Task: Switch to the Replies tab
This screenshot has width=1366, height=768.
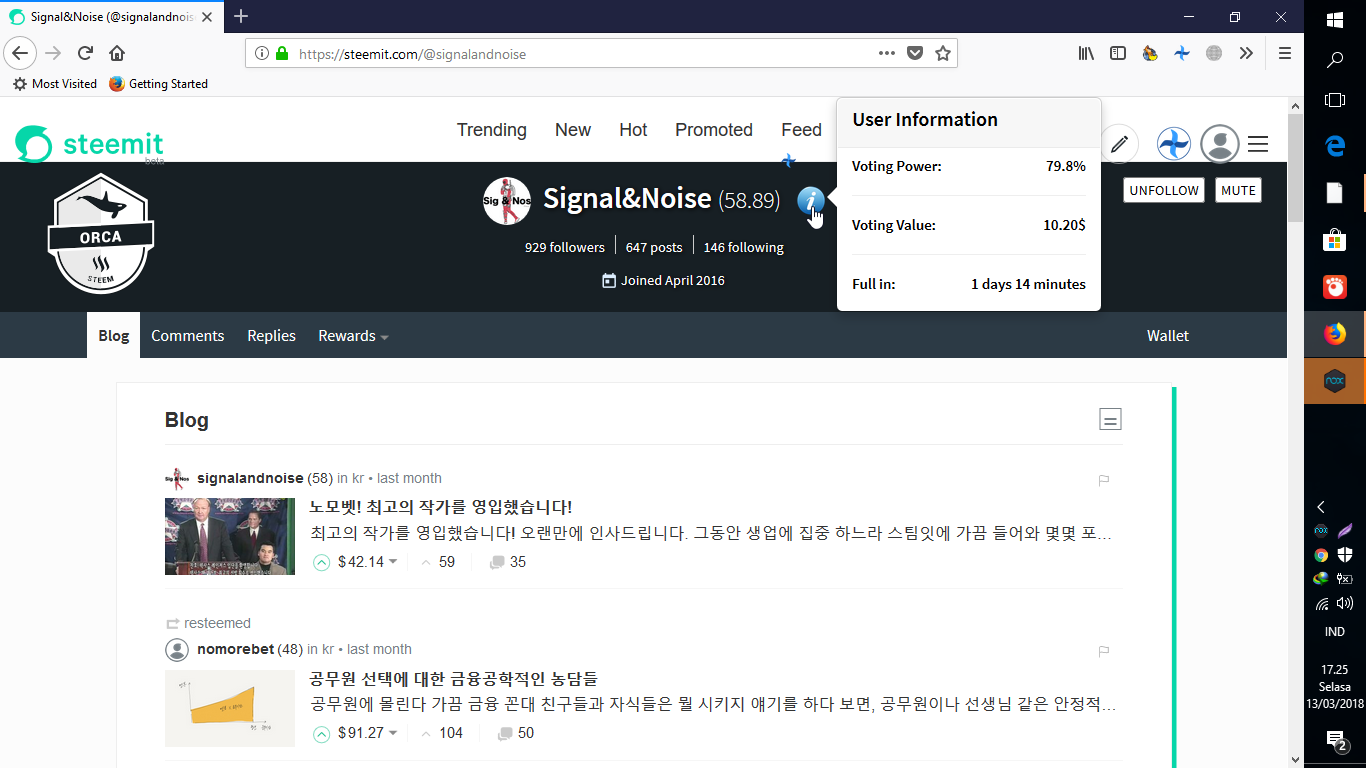Action: [271, 336]
